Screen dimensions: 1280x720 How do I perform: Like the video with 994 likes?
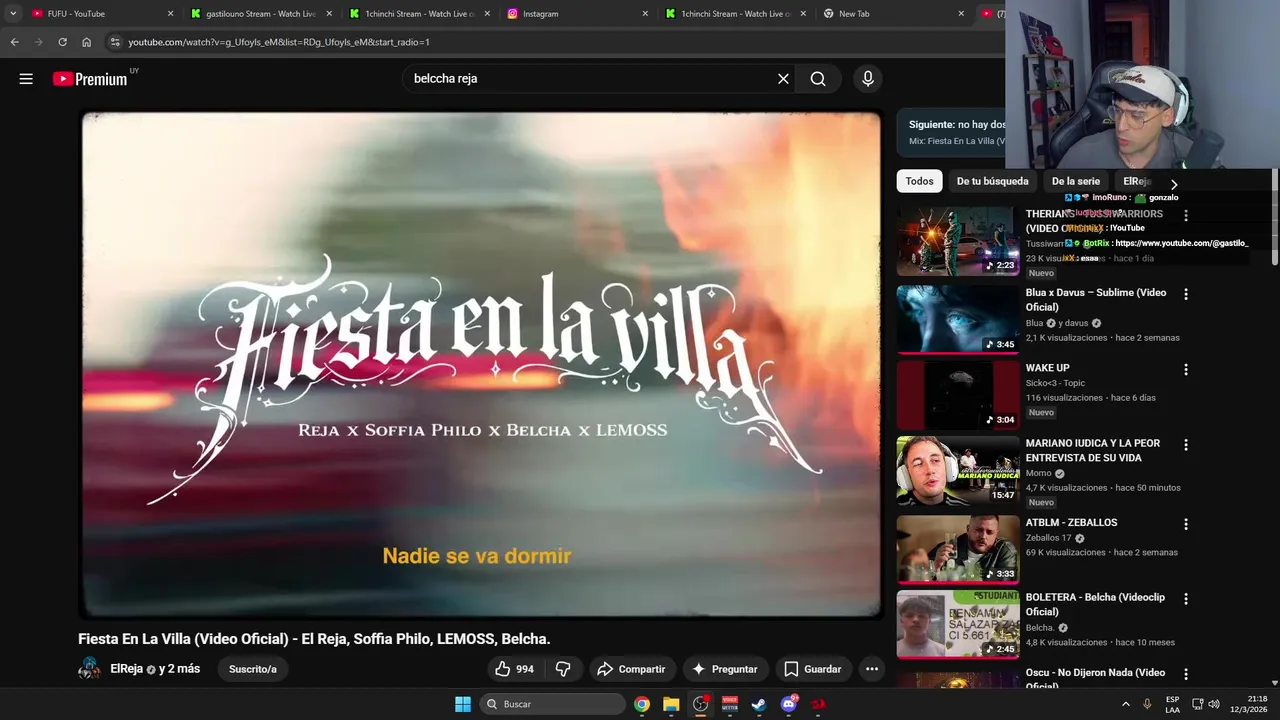tap(515, 669)
